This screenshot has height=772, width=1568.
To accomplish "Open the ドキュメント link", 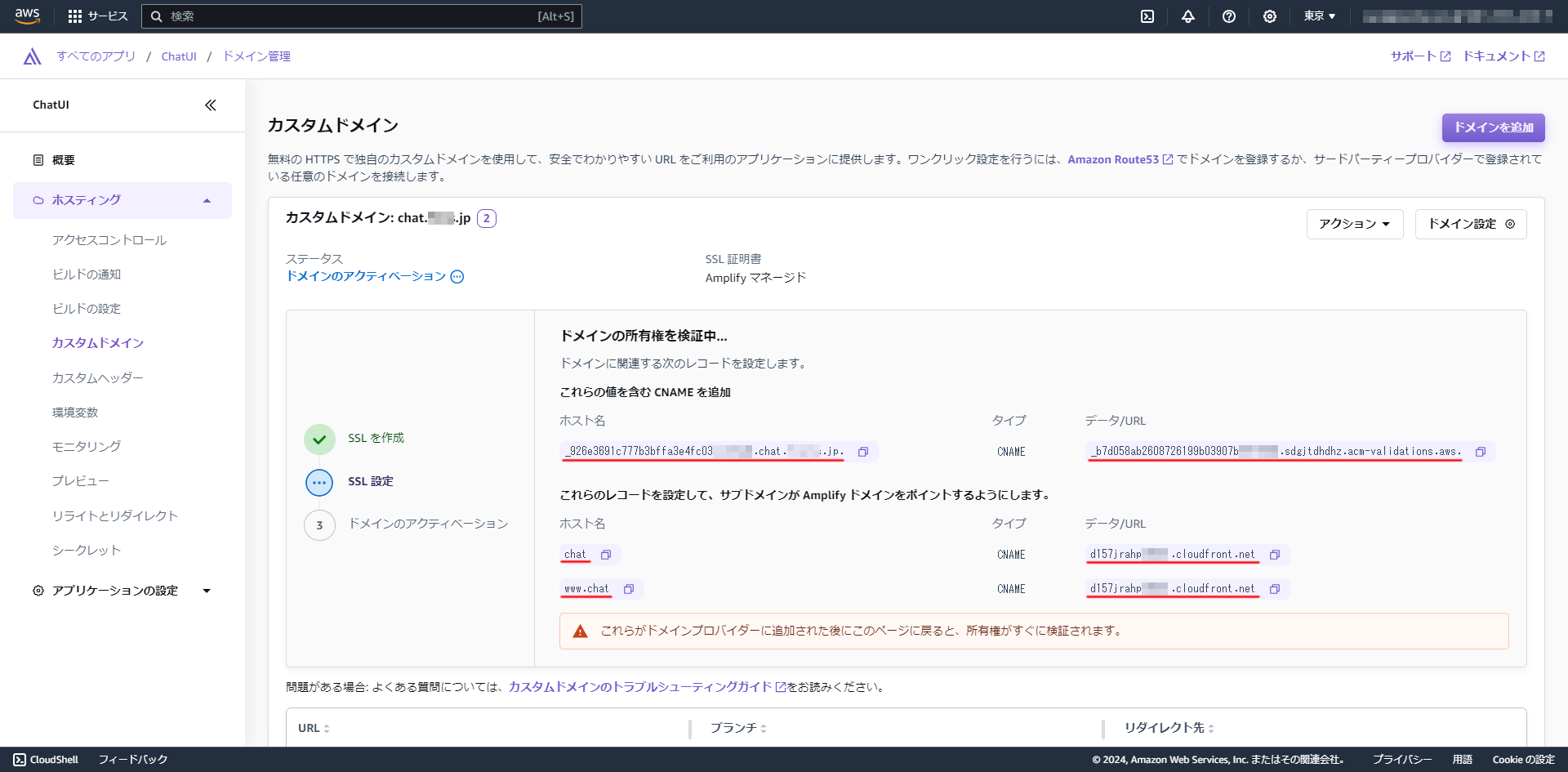I will (x=1503, y=56).
